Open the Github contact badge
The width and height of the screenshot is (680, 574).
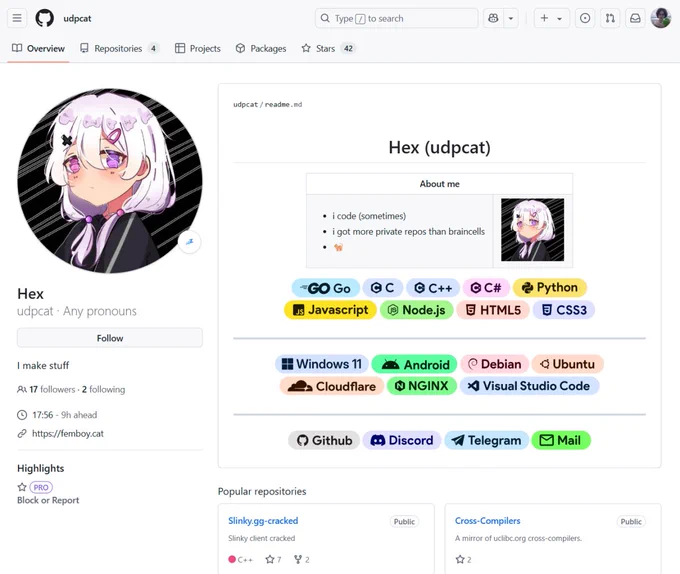tap(324, 440)
